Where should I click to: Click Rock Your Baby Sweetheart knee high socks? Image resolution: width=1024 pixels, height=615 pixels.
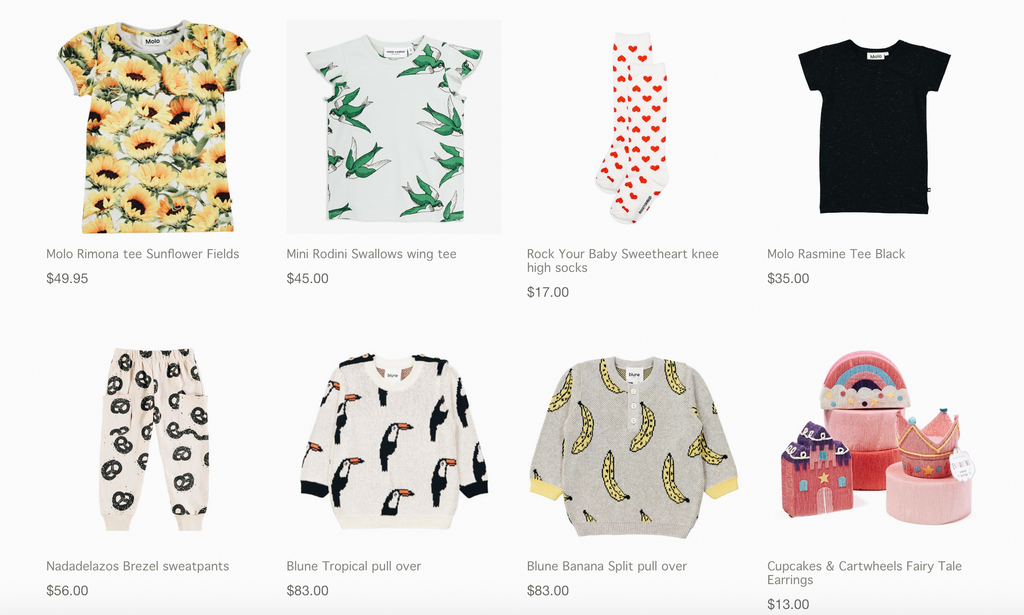[622, 260]
